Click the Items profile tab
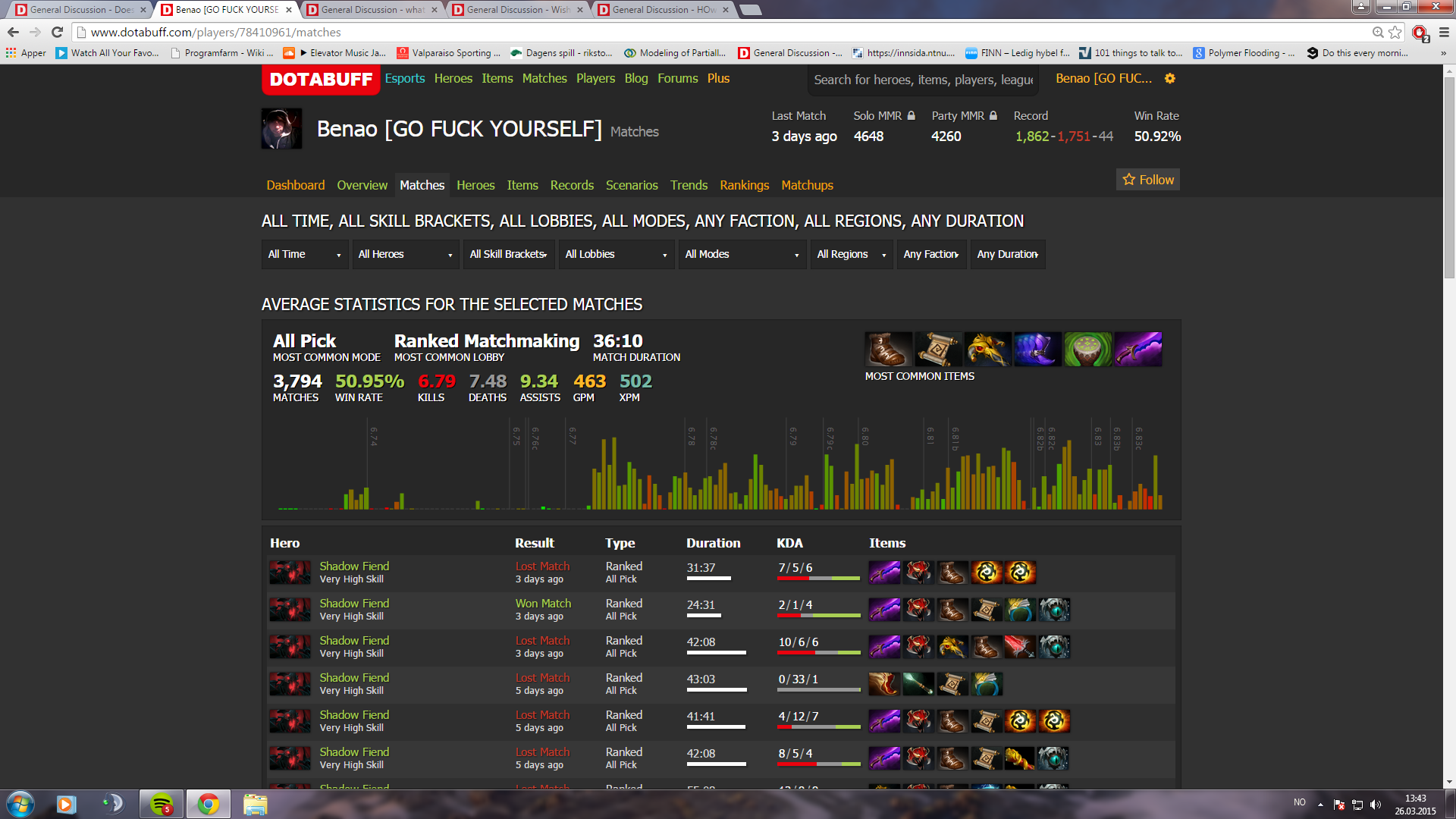This screenshot has width=1456, height=819. (x=522, y=185)
